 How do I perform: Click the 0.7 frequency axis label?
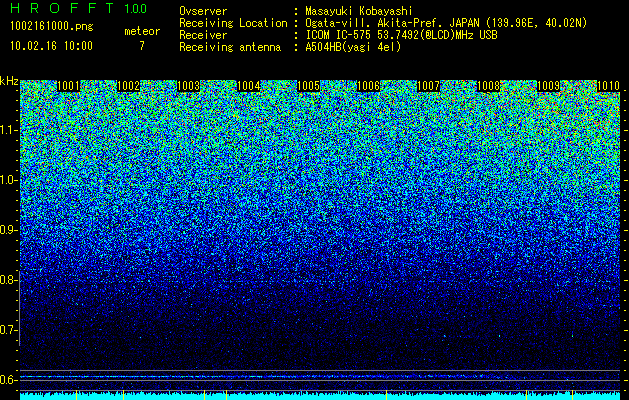[x=8, y=330]
